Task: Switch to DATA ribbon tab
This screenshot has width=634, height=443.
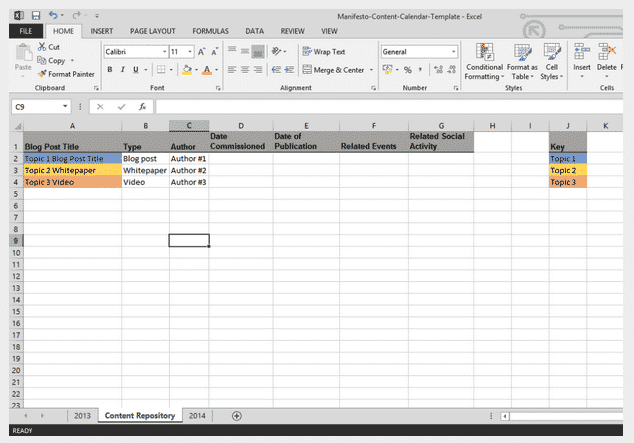Action: coord(254,31)
